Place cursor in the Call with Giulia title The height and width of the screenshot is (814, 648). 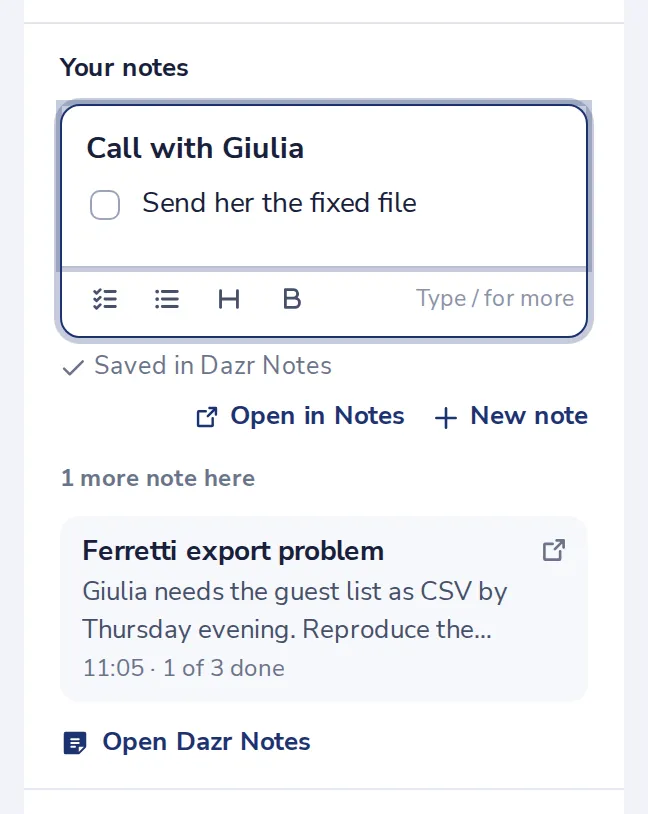click(195, 148)
